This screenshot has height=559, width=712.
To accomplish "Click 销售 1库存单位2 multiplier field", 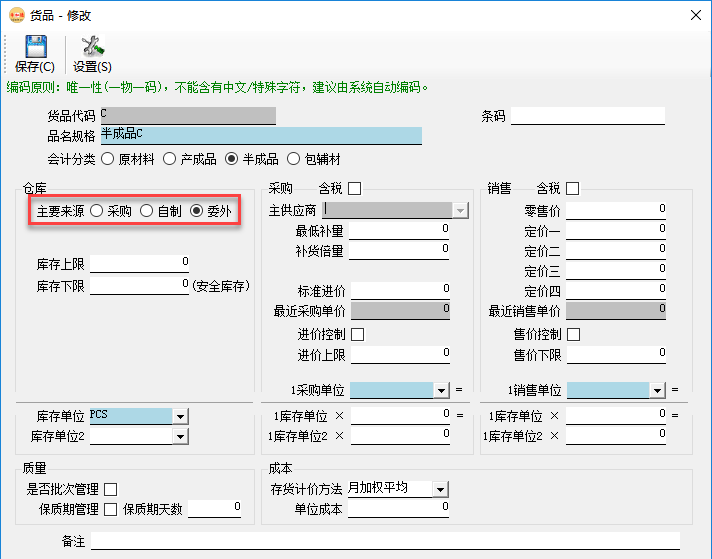I will pyautogui.click(x=616, y=436).
